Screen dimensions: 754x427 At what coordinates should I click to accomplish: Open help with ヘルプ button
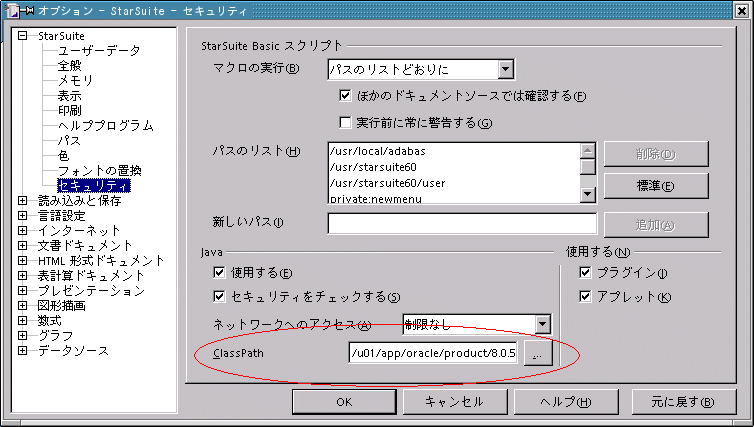point(566,402)
